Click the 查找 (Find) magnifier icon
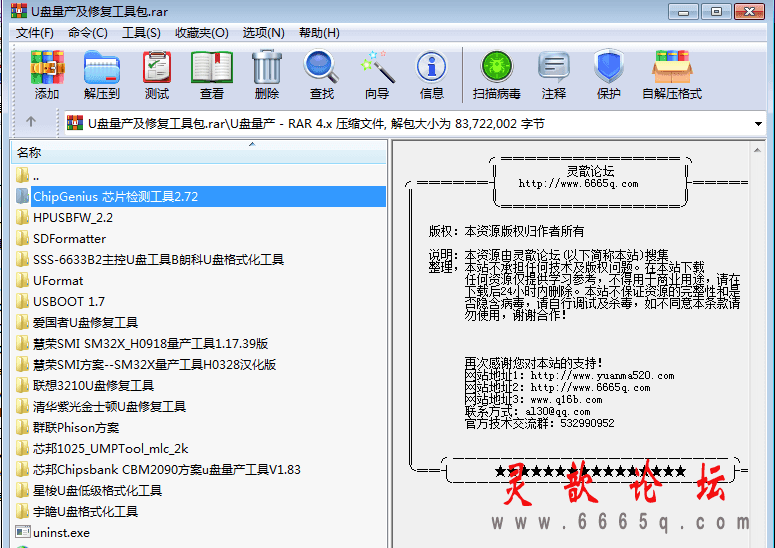This screenshot has width=775, height=548. point(322,67)
